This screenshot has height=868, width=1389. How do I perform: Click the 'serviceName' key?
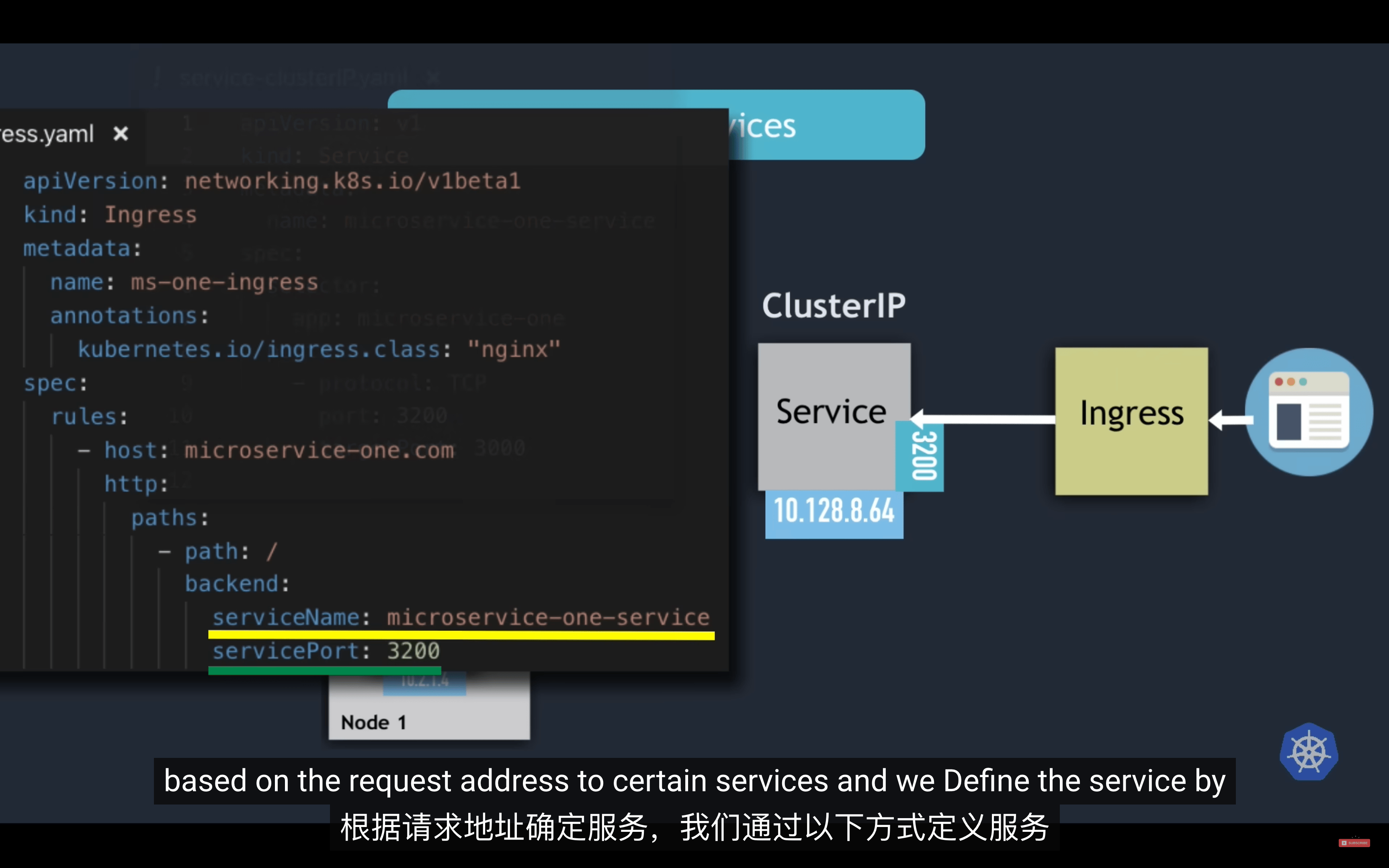click(287, 618)
